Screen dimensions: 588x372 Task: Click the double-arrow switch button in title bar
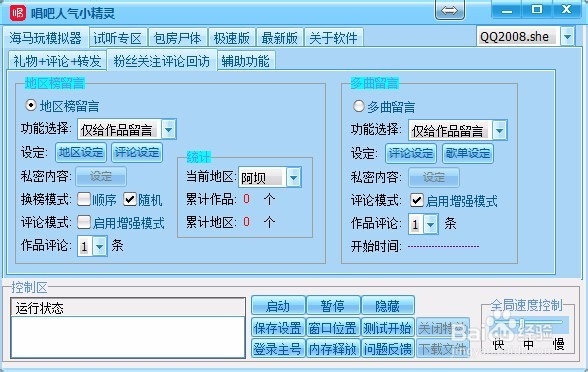click(449, 10)
